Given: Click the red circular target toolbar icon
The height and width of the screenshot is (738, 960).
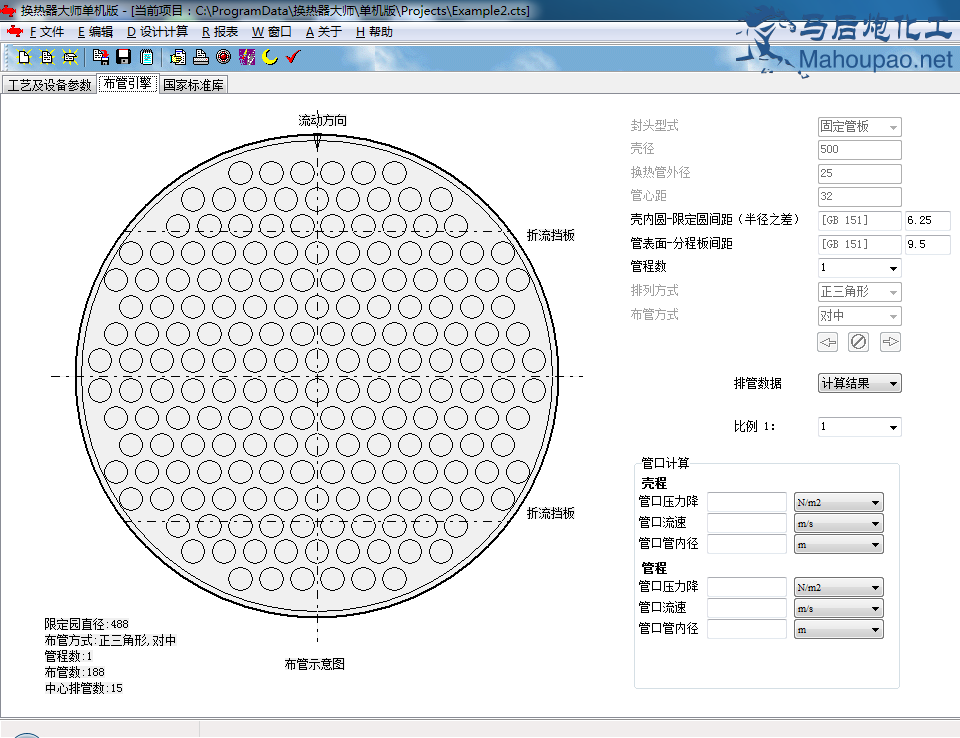Looking at the screenshot, I should 224,57.
